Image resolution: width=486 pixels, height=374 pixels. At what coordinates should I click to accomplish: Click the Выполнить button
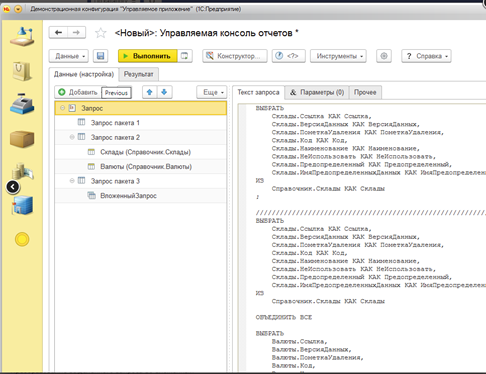click(148, 56)
